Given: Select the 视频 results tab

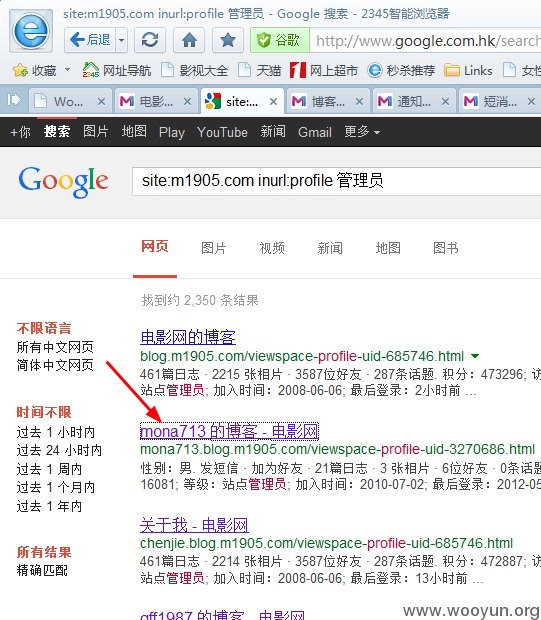Looking at the screenshot, I should coord(272,248).
